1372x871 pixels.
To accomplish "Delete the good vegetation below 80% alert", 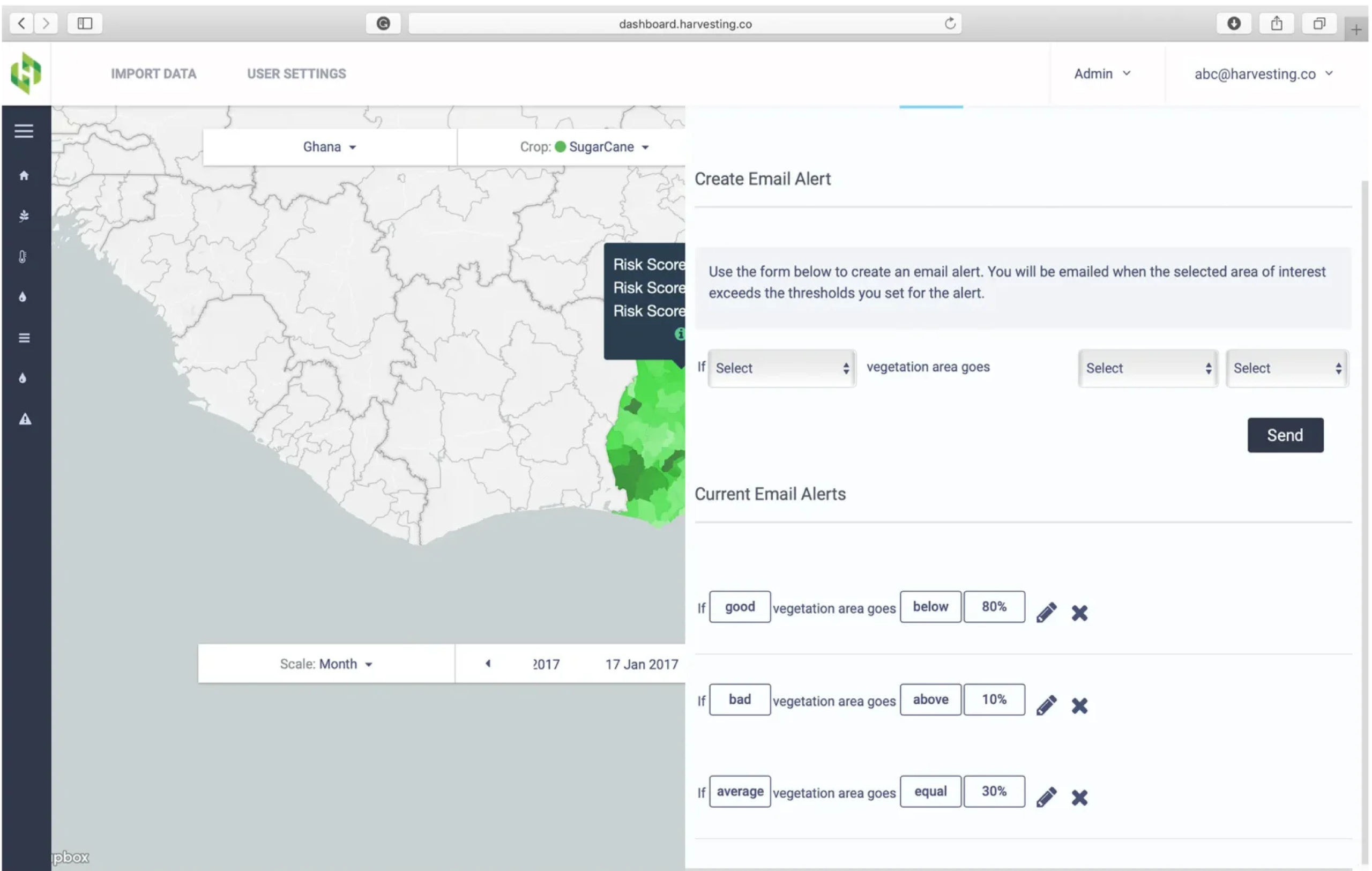I will (x=1079, y=613).
